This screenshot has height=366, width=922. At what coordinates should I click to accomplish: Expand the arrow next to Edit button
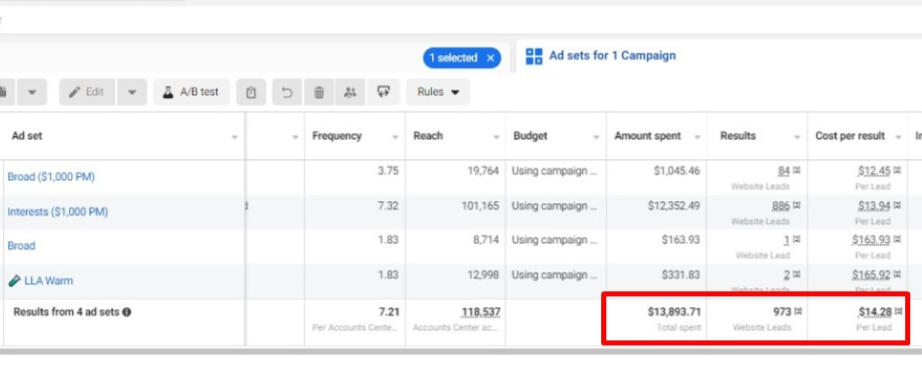132,92
